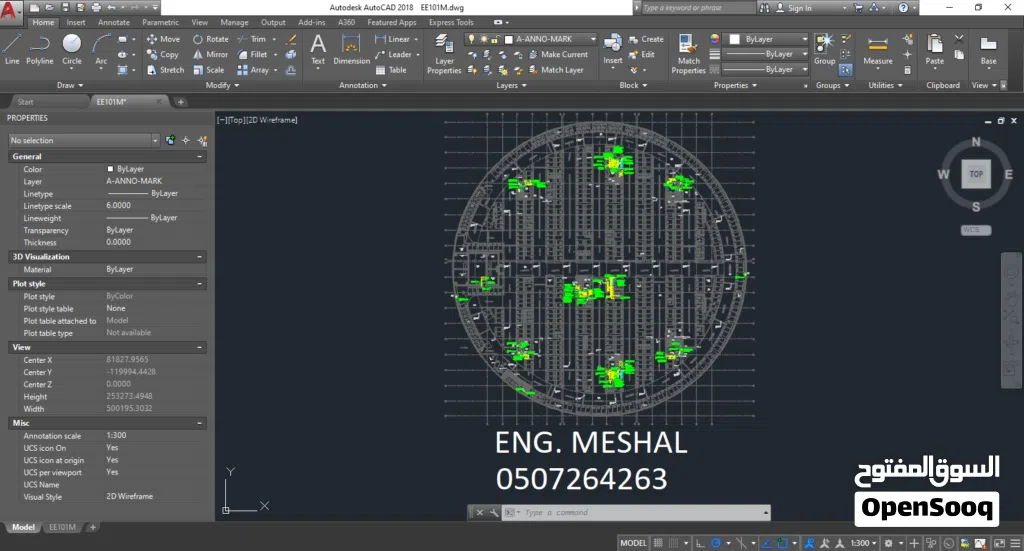Click the Dimension tool
This screenshot has height=551, width=1024.
click(x=351, y=48)
